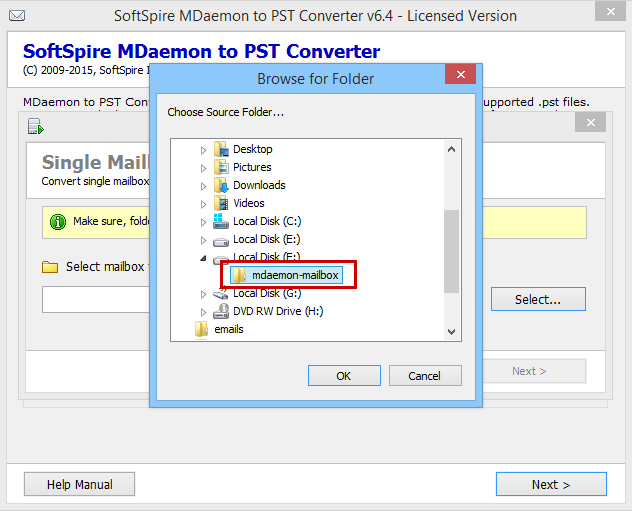Expand the Local Disk (G:) node
This screenshot has width=632, height=511.
[x=203, y=294]
